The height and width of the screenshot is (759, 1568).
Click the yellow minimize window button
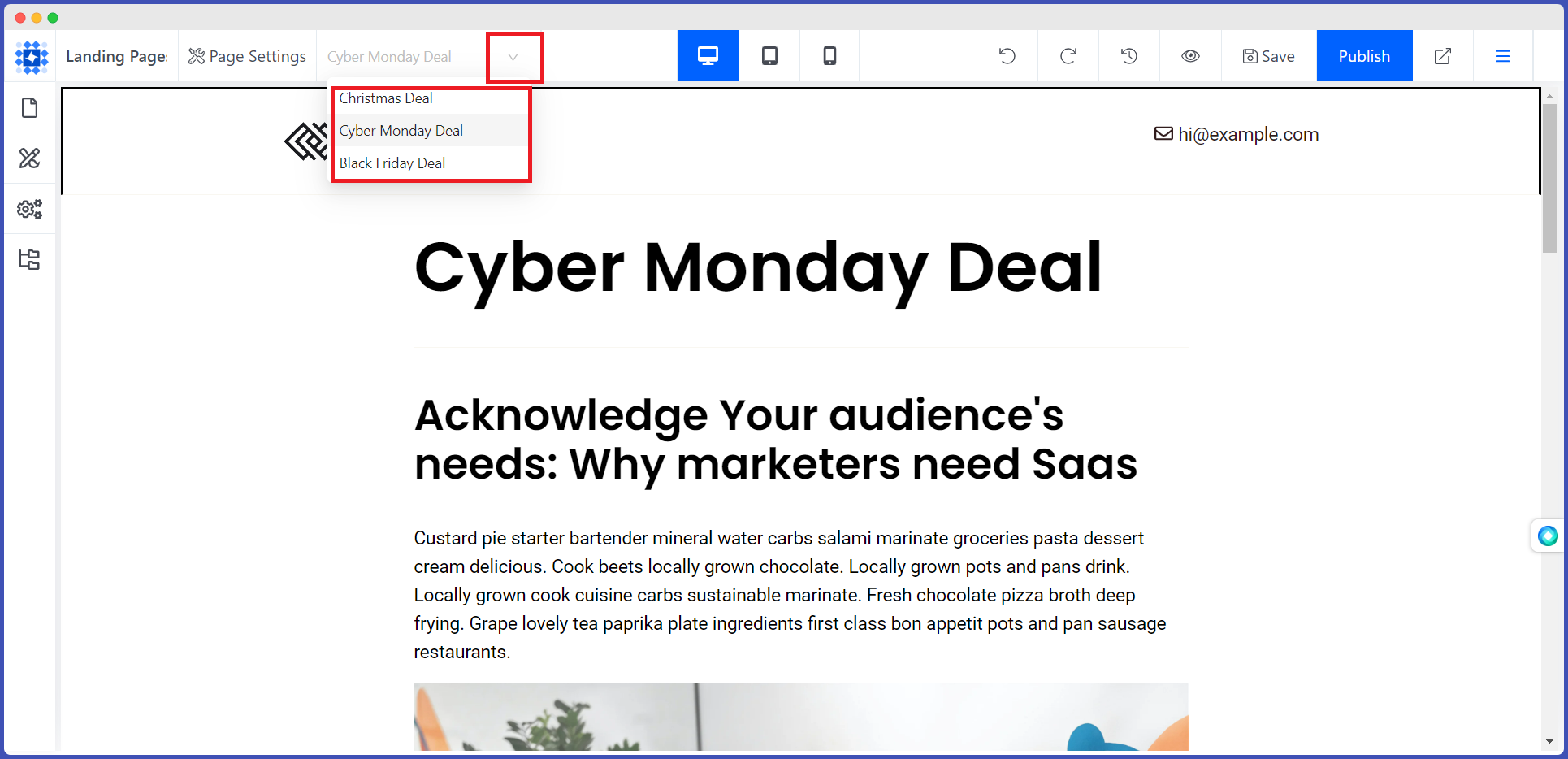[37, 18]
